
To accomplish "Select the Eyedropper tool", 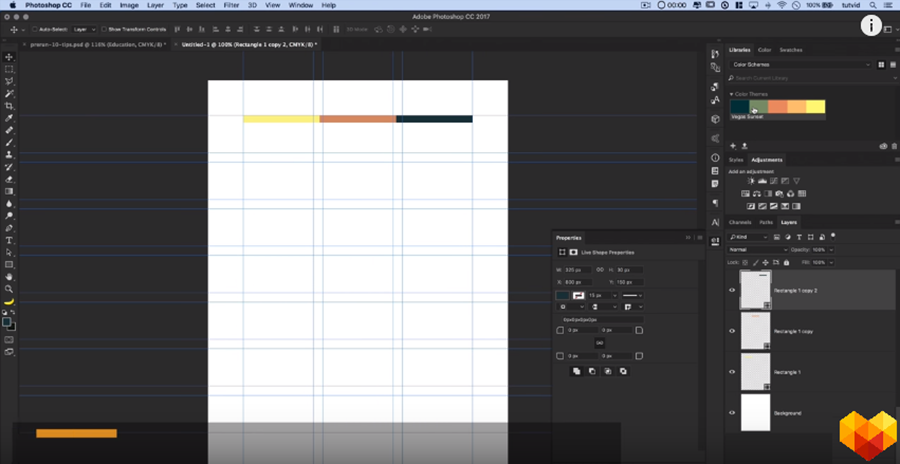I will pos(9,118).
